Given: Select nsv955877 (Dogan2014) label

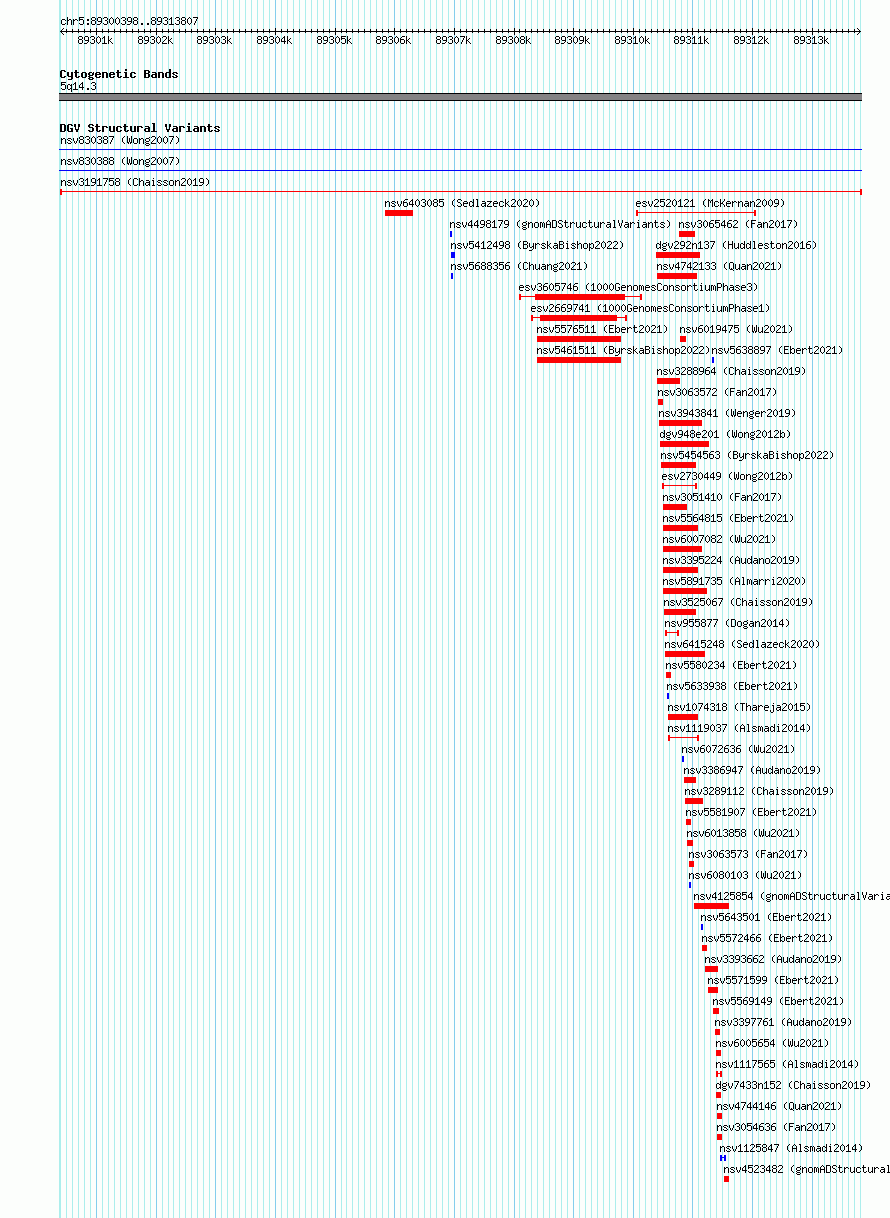Looking at the screenshot, I should click(727, 623).
